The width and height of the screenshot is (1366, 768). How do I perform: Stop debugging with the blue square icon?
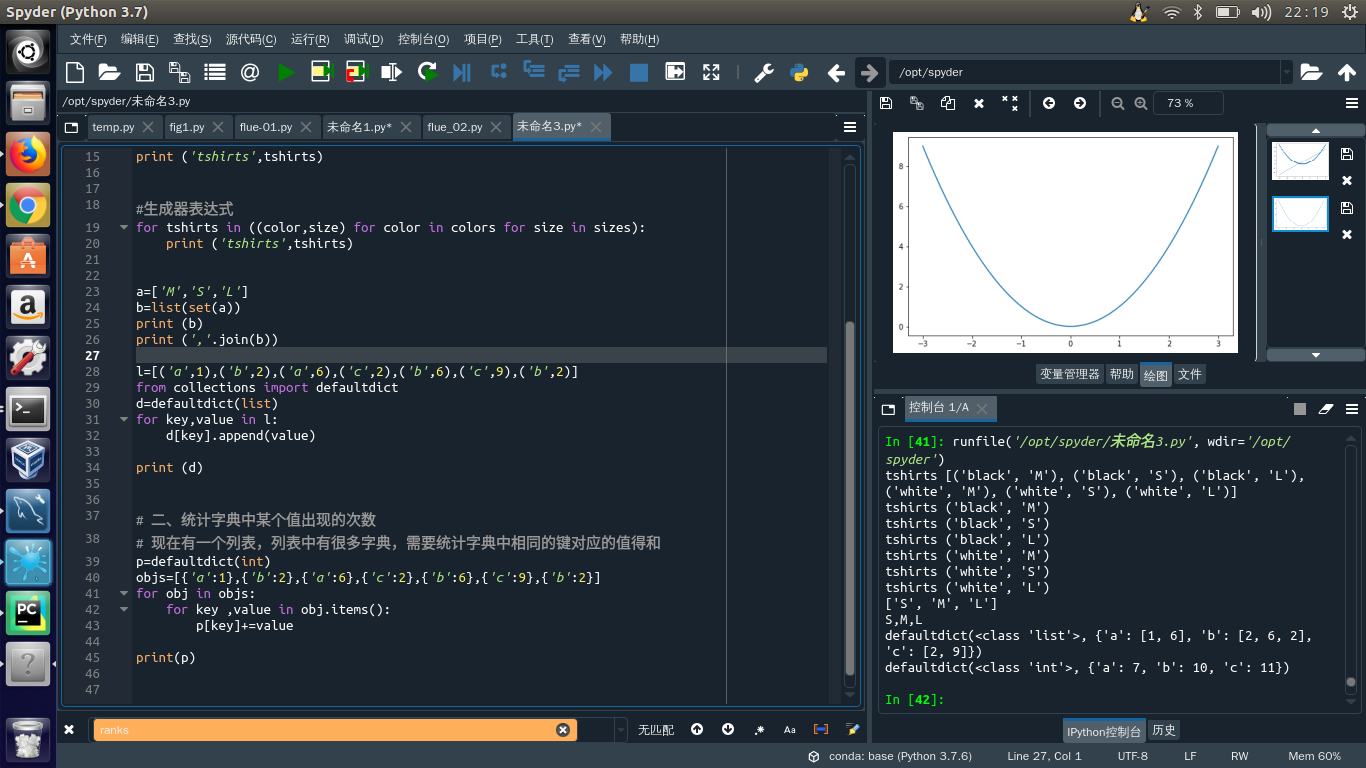point(638,72)
